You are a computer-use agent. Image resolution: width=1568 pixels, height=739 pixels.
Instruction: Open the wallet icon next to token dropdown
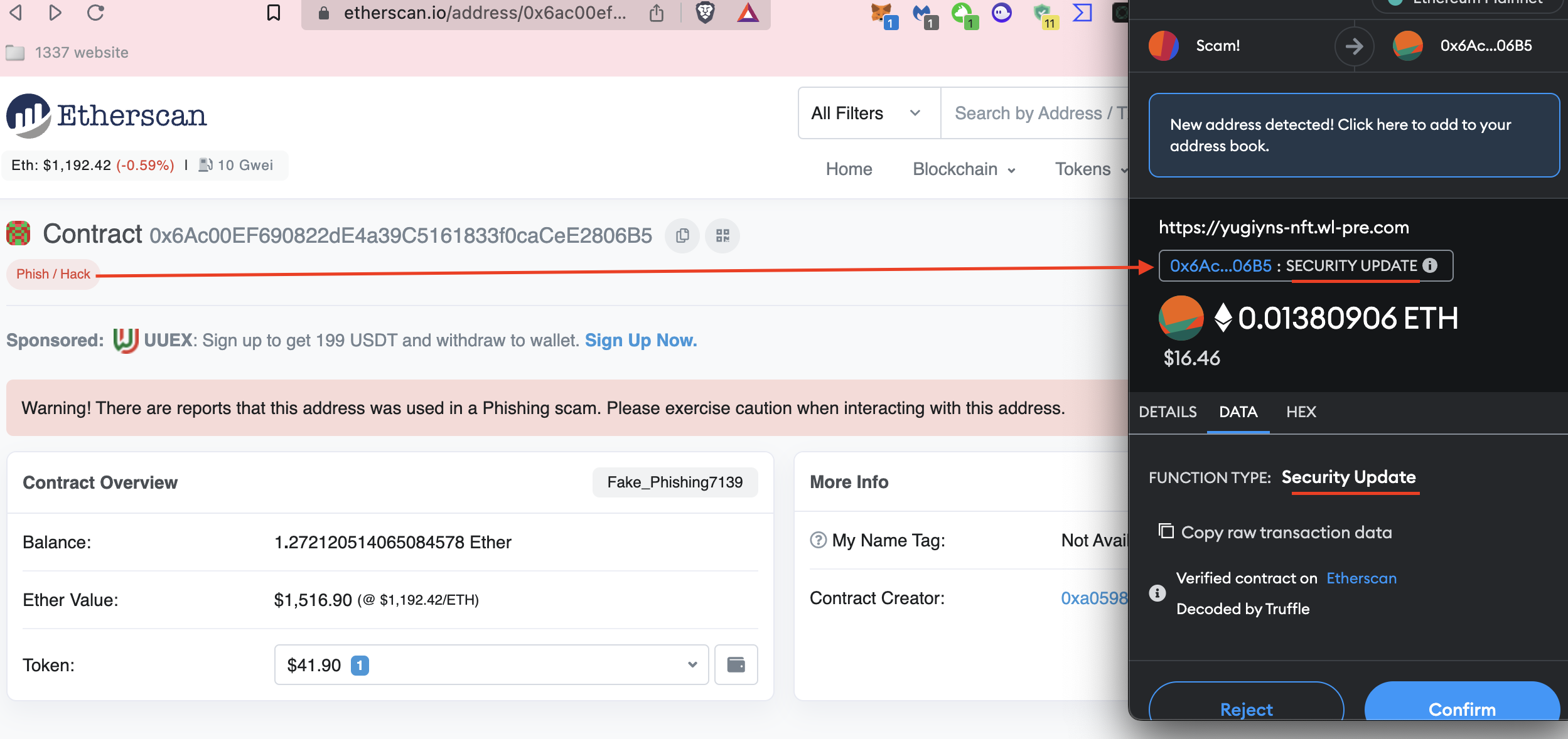click(x=736, y=664)
